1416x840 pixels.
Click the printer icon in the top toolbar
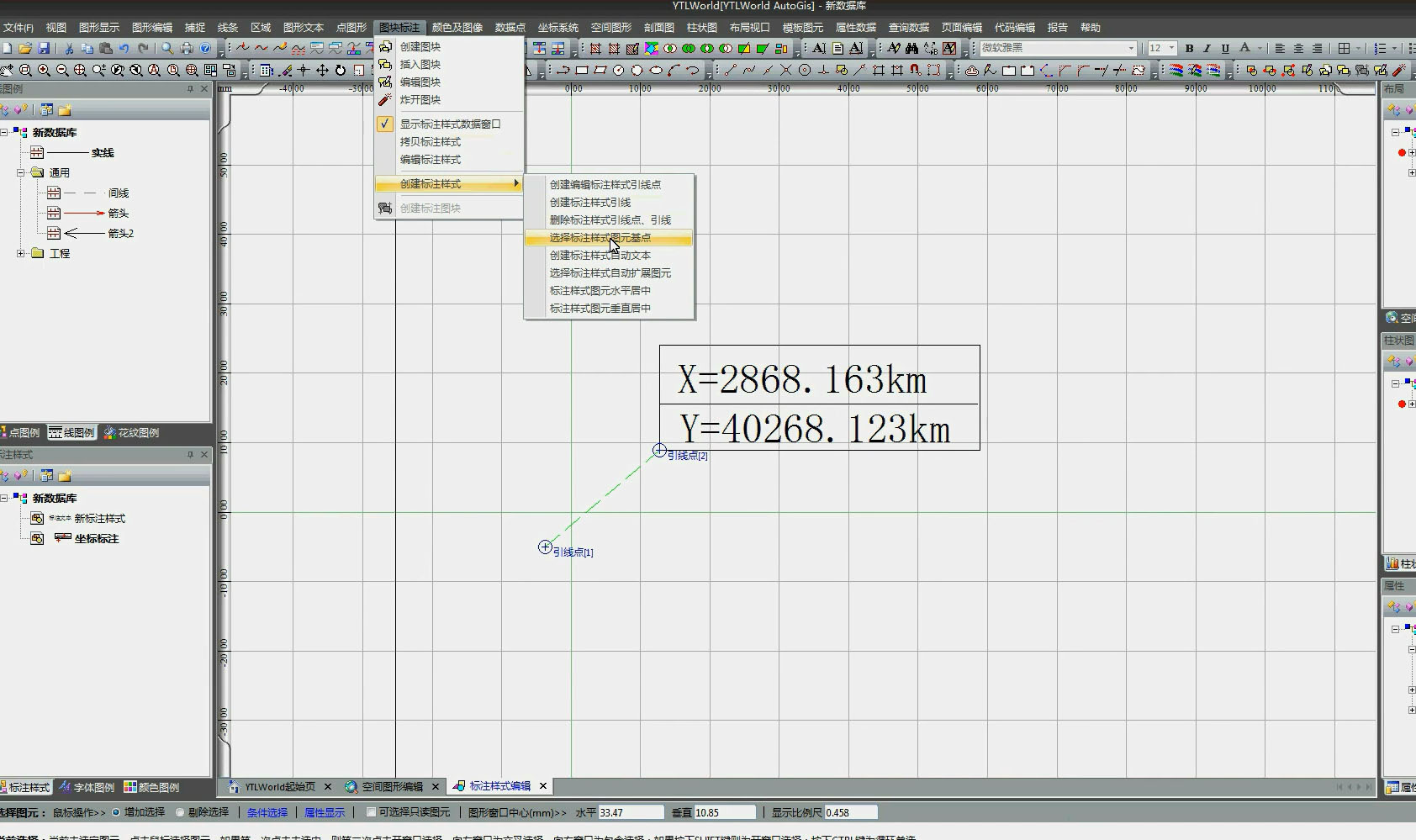tap(187, 48)
